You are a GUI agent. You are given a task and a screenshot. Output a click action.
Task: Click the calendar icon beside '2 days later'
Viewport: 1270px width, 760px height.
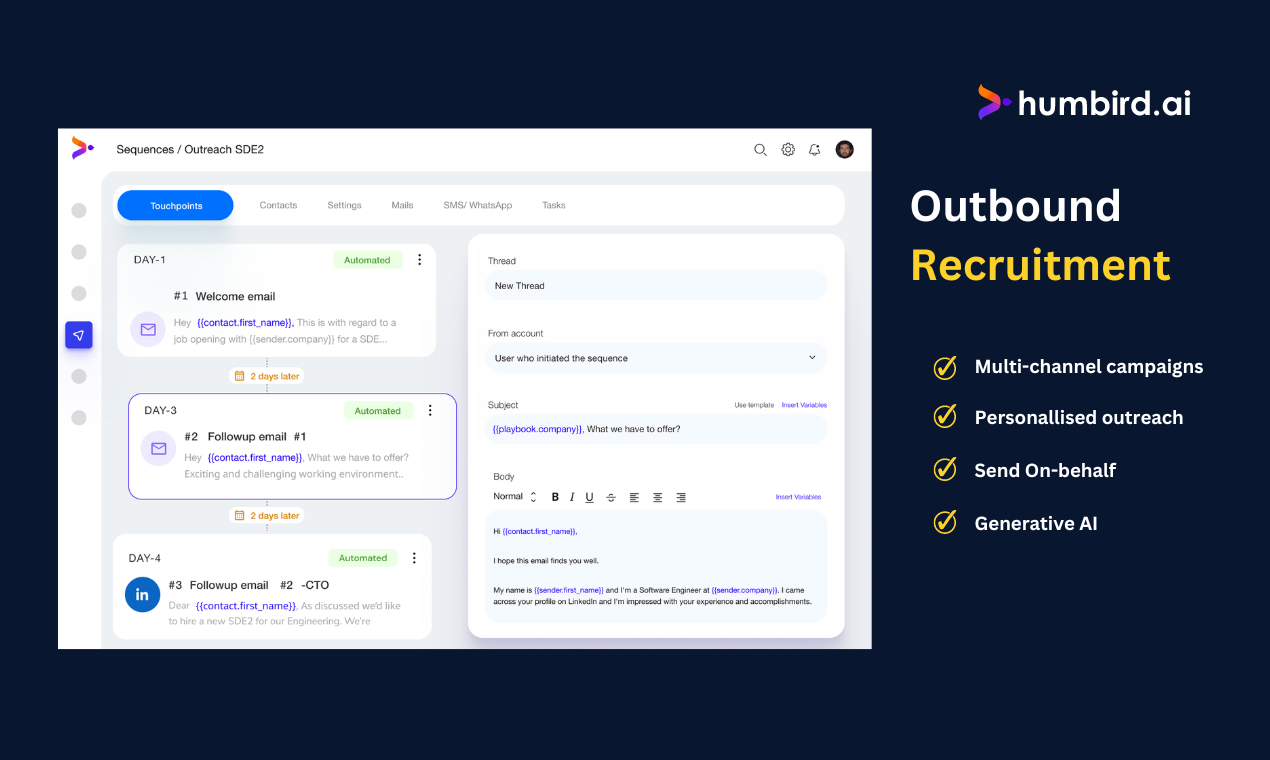coord(240,375)
